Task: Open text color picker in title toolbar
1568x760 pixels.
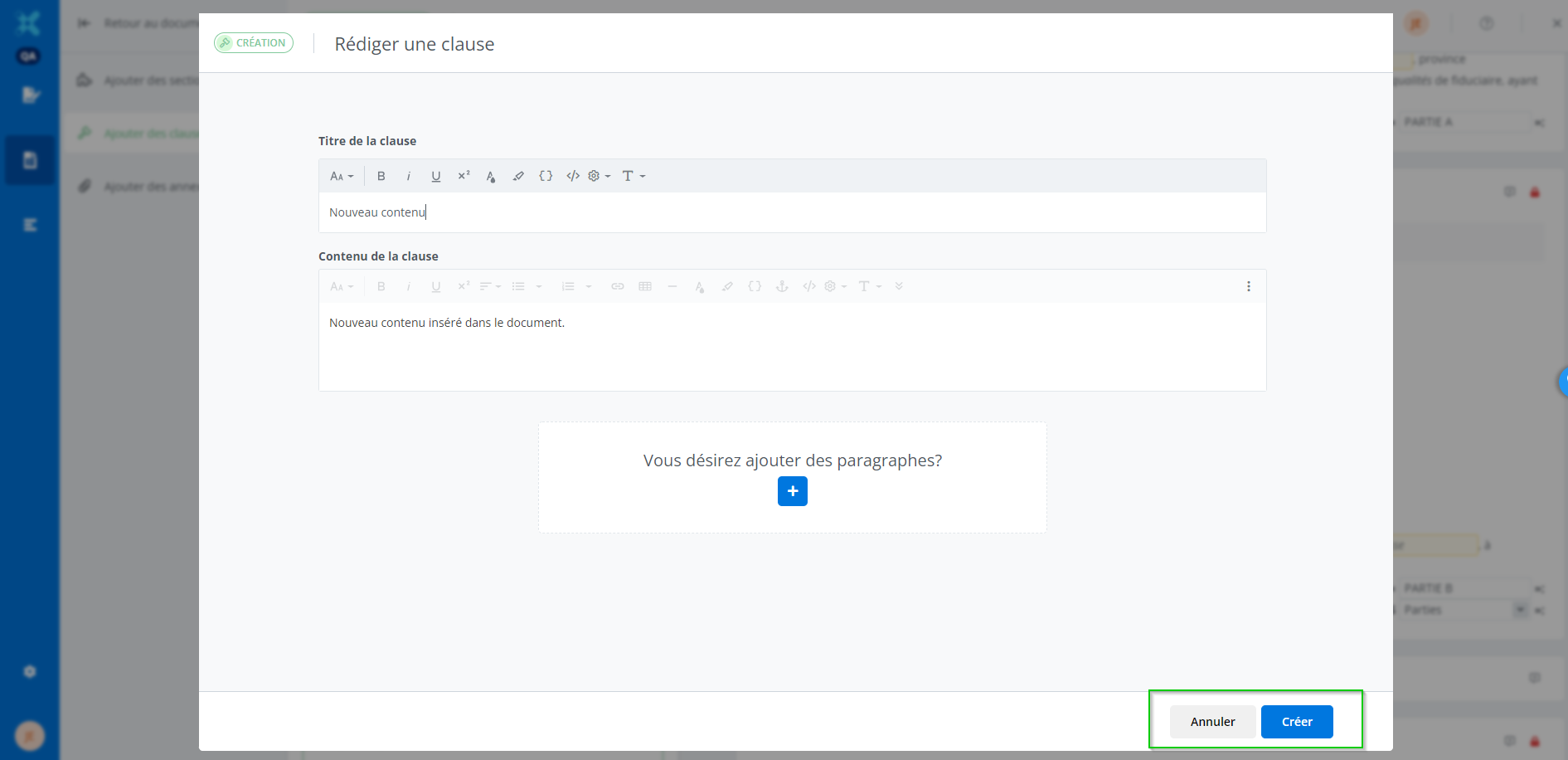Action: coord(491,176)
